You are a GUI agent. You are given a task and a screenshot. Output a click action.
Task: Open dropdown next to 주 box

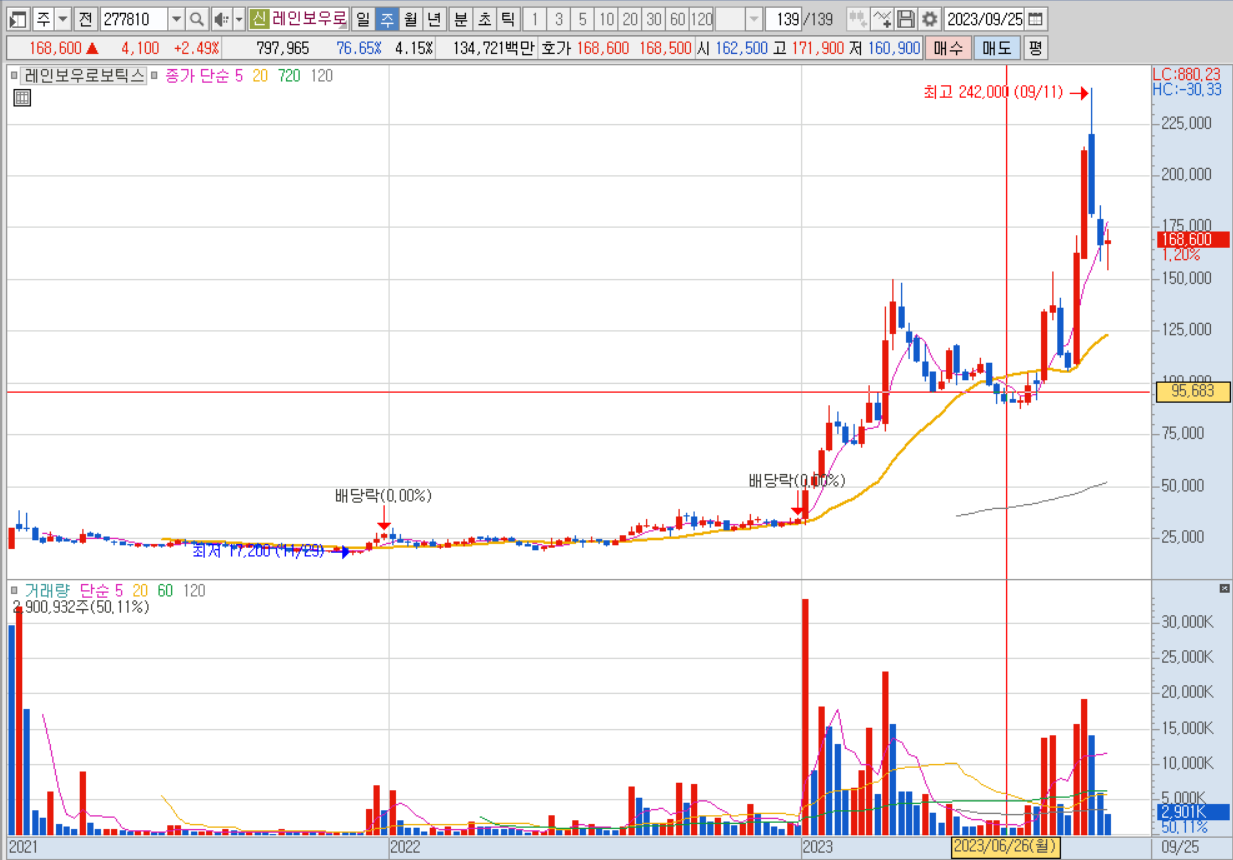(62, 18)
